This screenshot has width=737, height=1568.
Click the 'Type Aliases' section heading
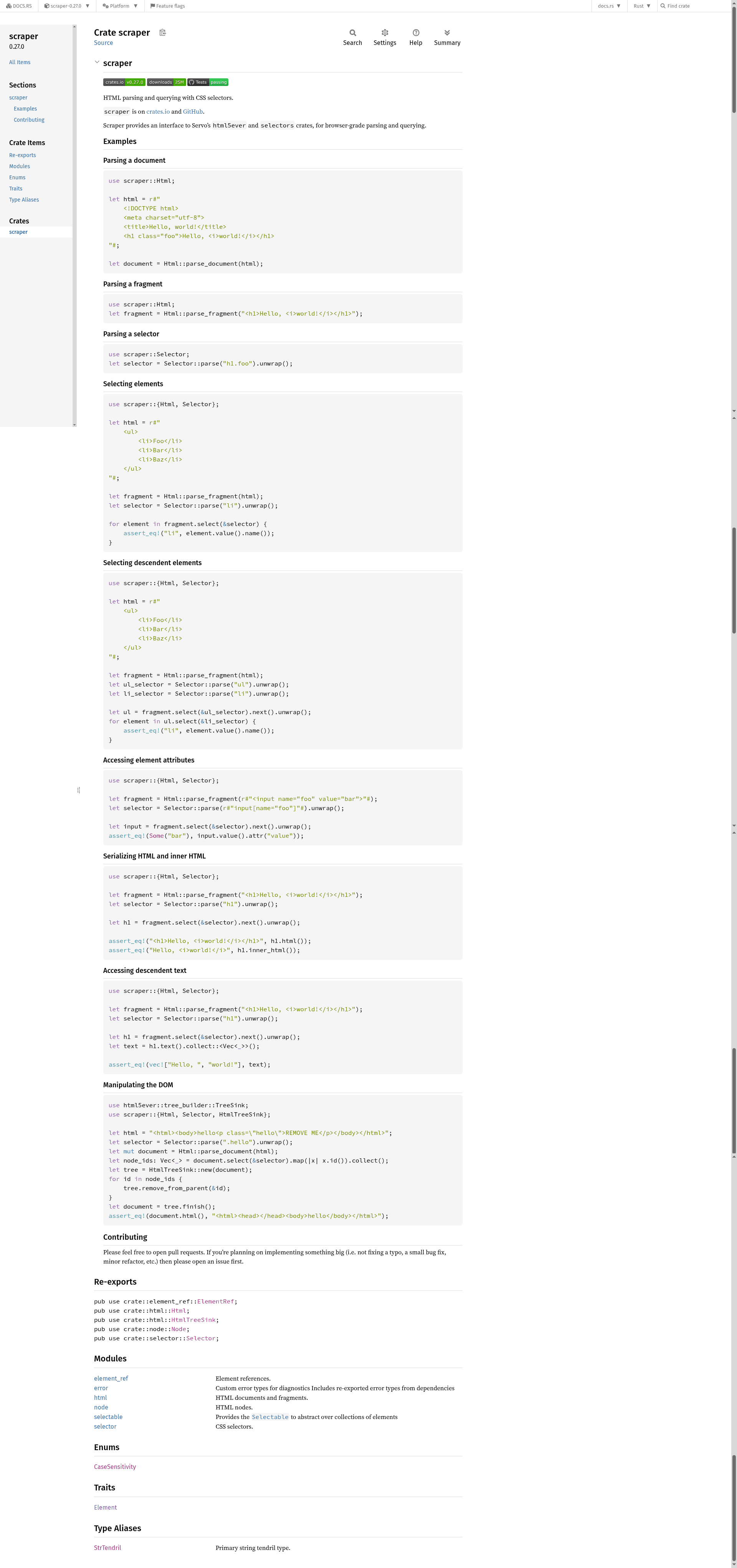tap(117, 1528)
